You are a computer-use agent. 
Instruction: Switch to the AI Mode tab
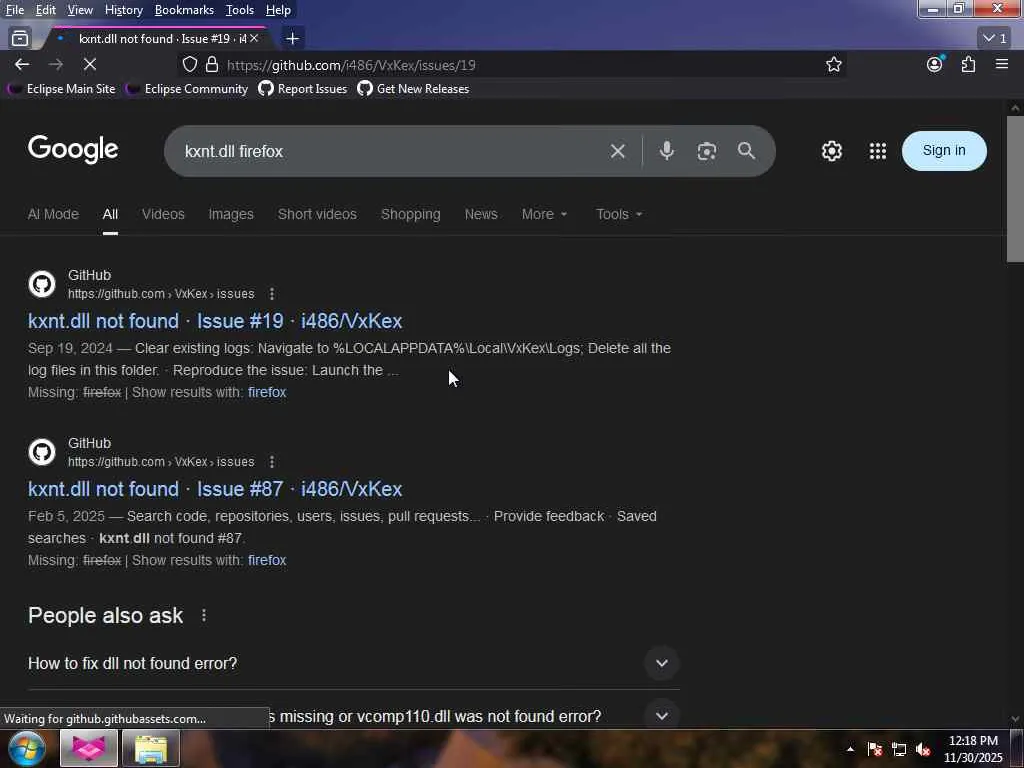(53, 214)
